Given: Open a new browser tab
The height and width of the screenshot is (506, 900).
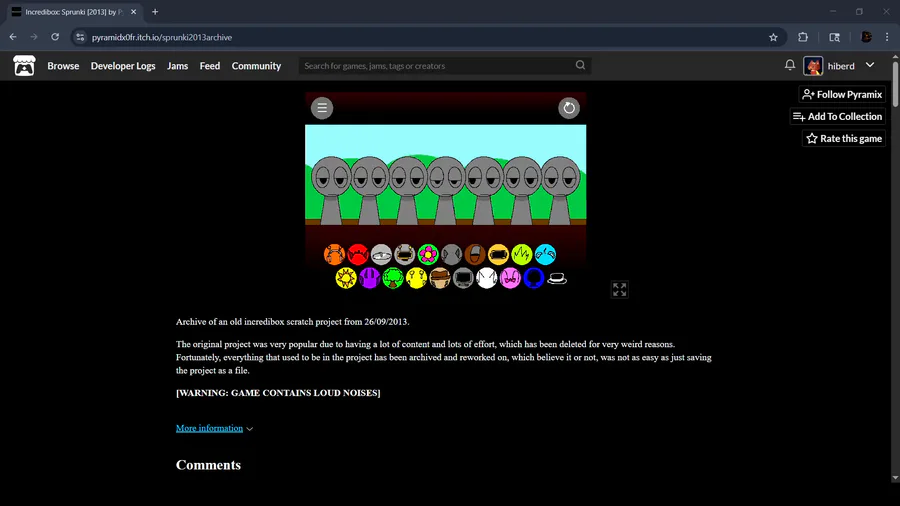Looking at the screenshot, I should pos(155,12).
